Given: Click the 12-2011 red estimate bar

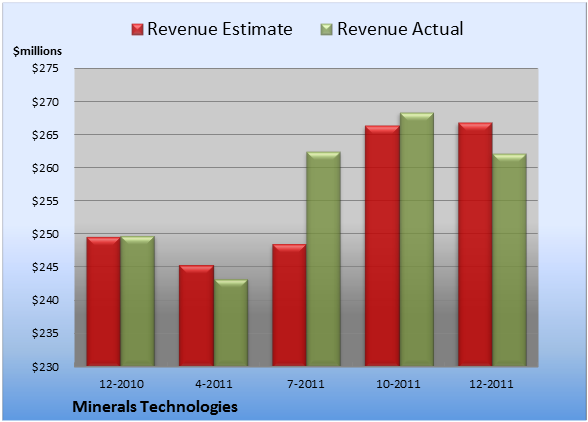Looking at the screenshot, I should pos(475,244).
